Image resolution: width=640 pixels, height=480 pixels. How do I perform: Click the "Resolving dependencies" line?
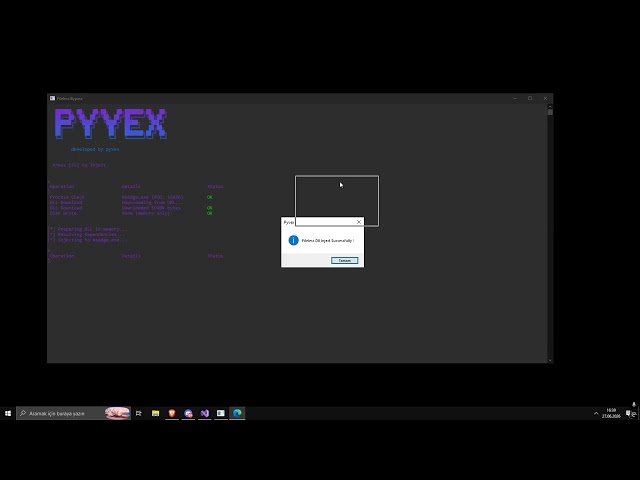click(x=87, y=235)
